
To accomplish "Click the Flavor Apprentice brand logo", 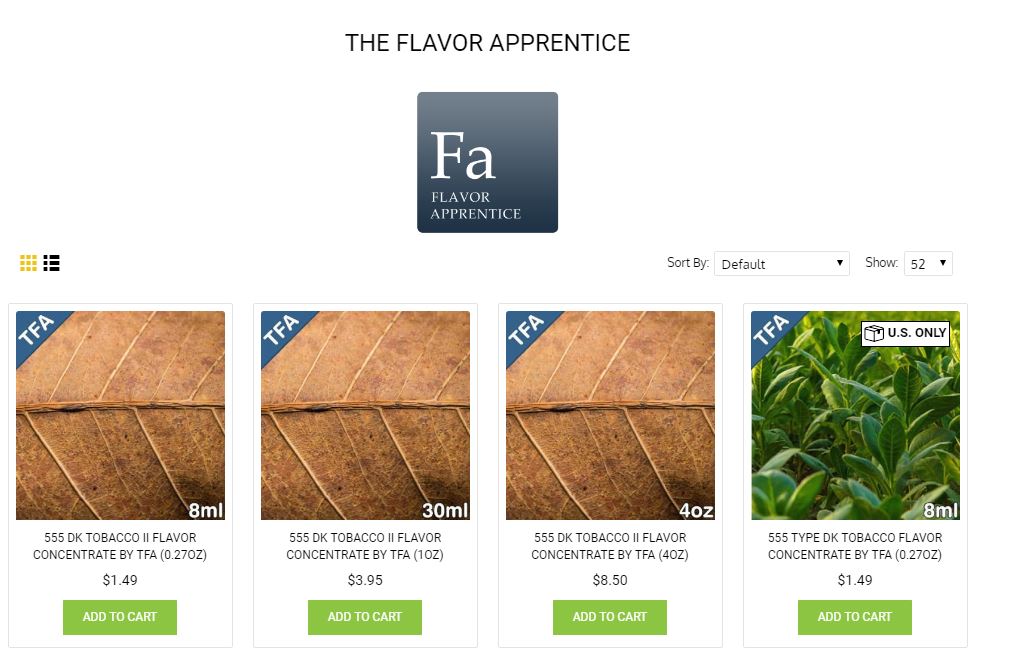I will tap(488, 162).
